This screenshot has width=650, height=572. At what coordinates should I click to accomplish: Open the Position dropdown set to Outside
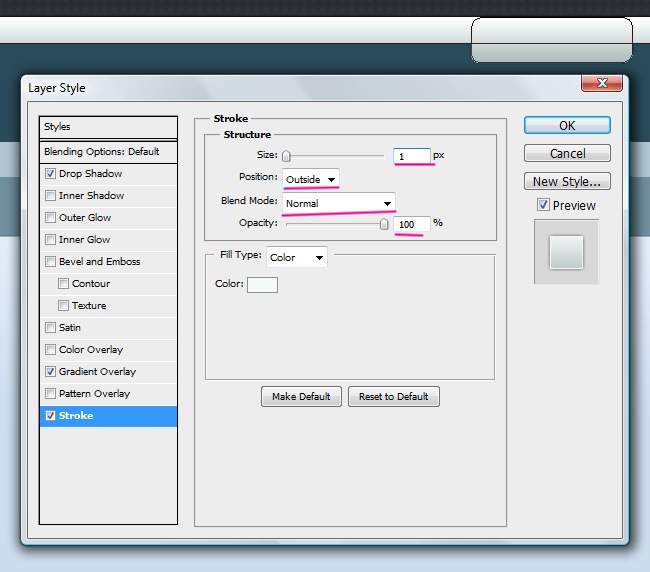pos(310,179)
